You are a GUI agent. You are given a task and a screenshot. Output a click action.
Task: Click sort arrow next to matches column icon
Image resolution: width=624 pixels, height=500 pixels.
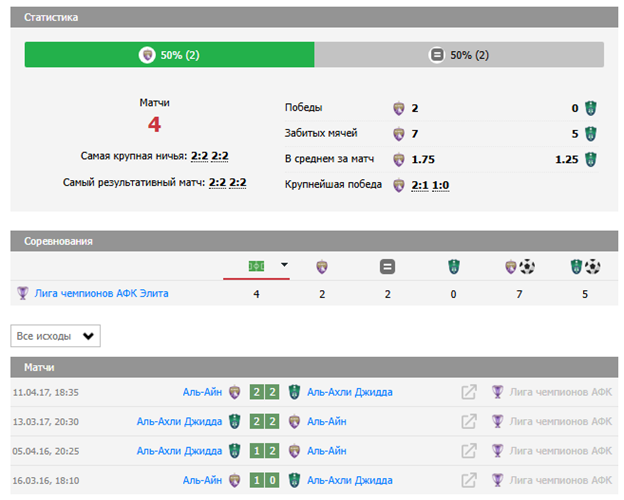click(x=284, y=266)
